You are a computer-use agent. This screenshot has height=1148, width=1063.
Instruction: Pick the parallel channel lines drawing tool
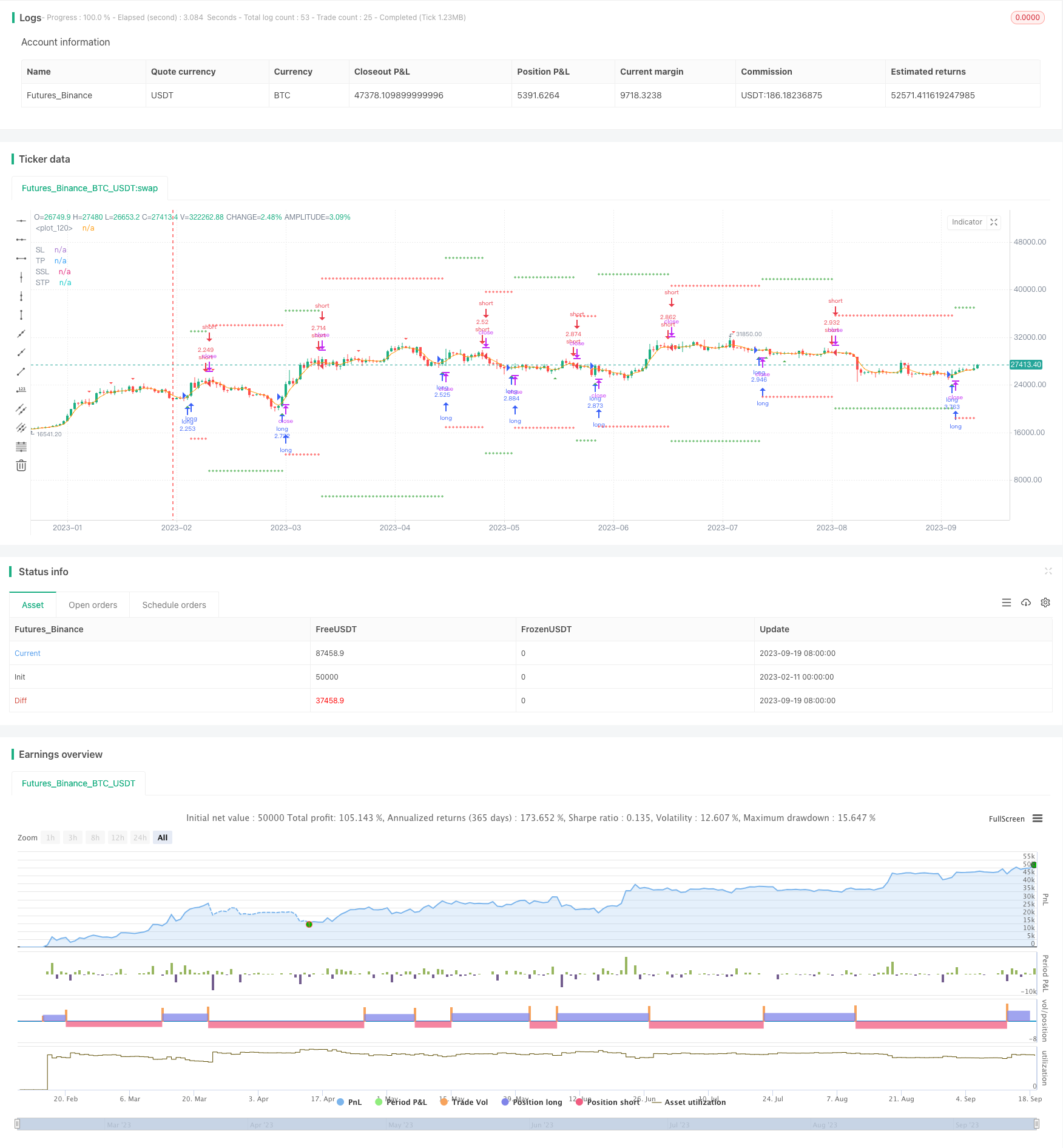click(21, 408)
